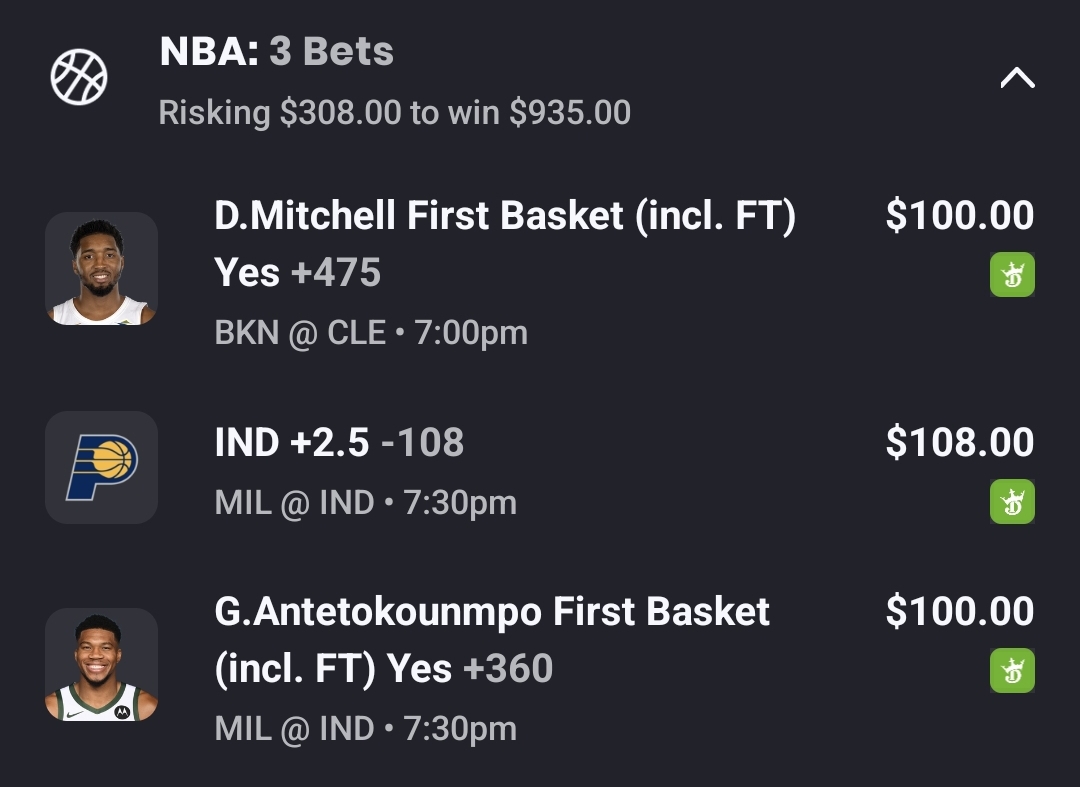
Task: Tap DraftKings logo on the IND +2.5 bet
Action: (x=1012, y=501)
